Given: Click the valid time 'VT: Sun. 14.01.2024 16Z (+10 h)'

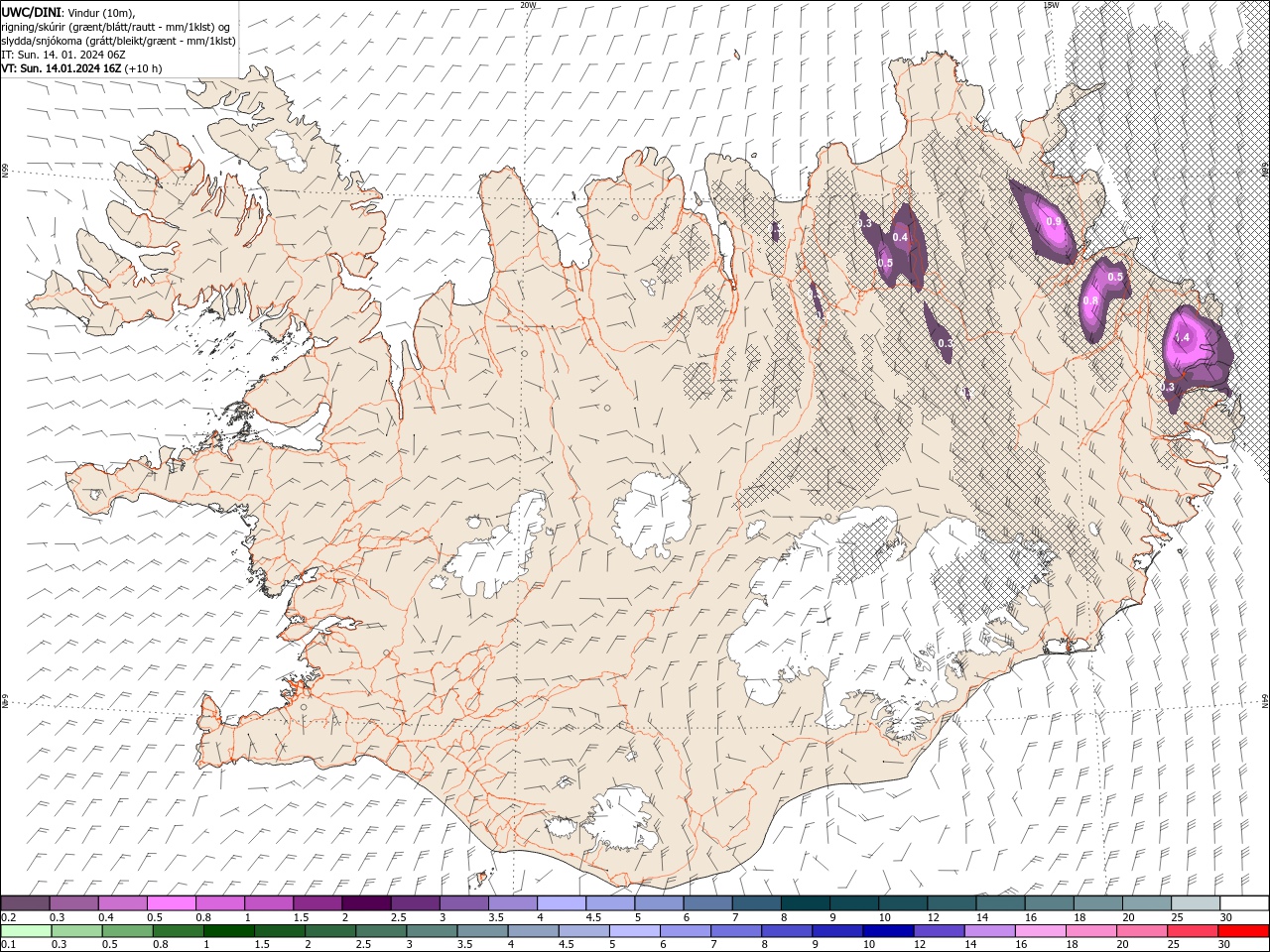Looking at the screenshot, I should click(81, 68).
